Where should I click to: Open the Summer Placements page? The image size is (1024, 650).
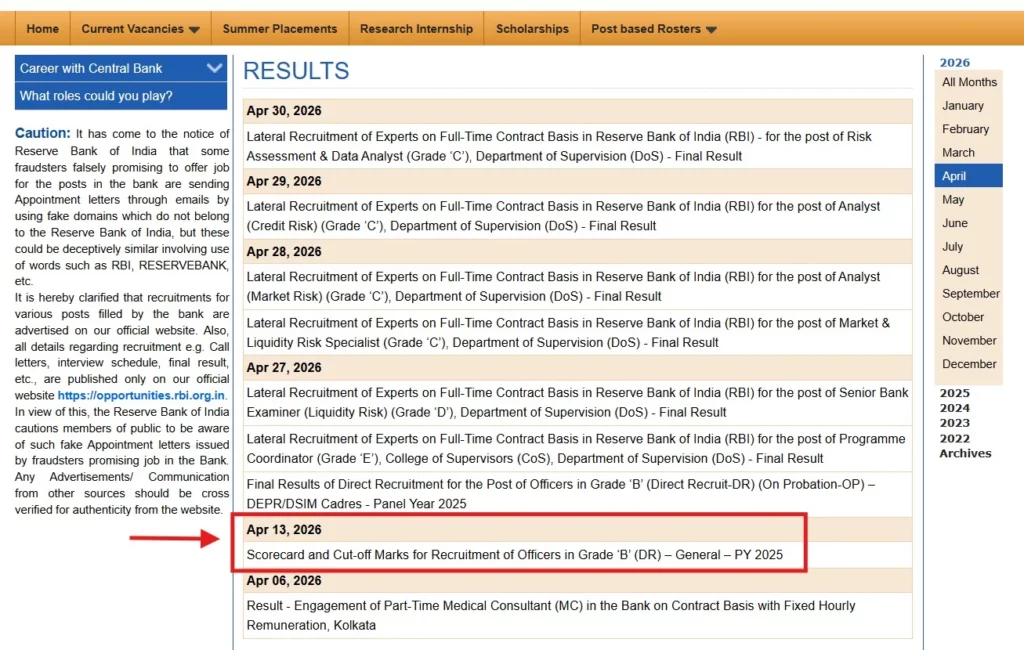(280, 29)
